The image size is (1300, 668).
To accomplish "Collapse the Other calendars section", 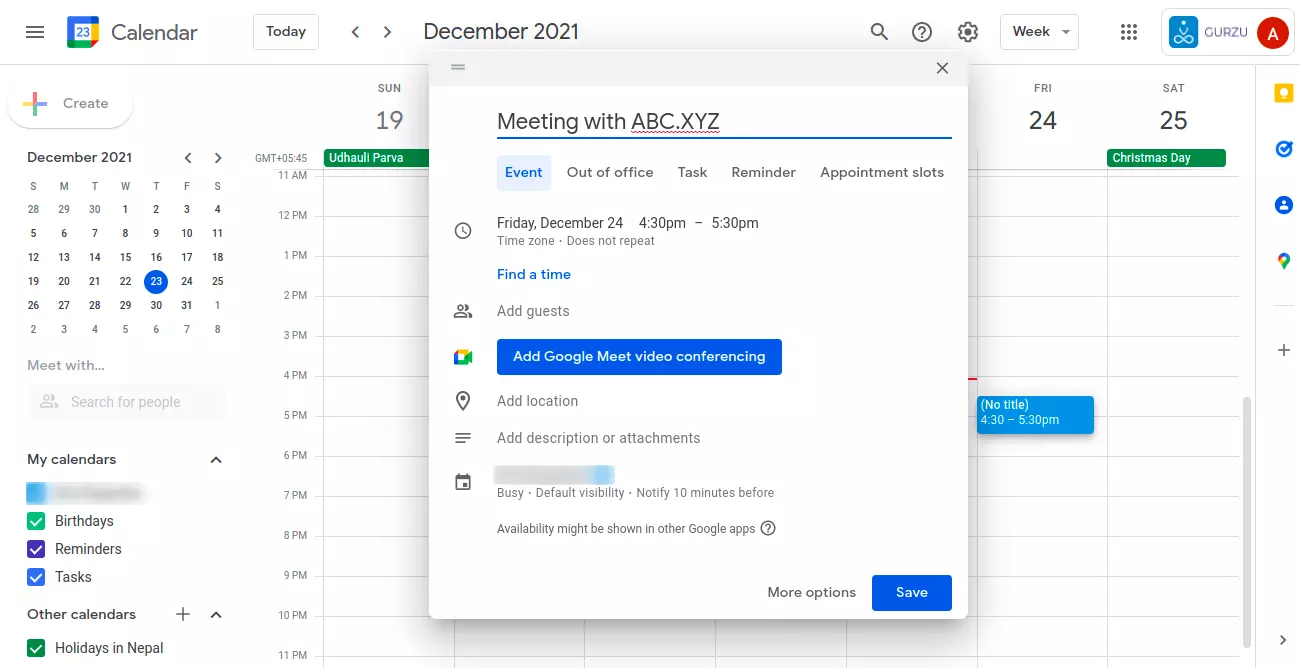I will (216, 614).
